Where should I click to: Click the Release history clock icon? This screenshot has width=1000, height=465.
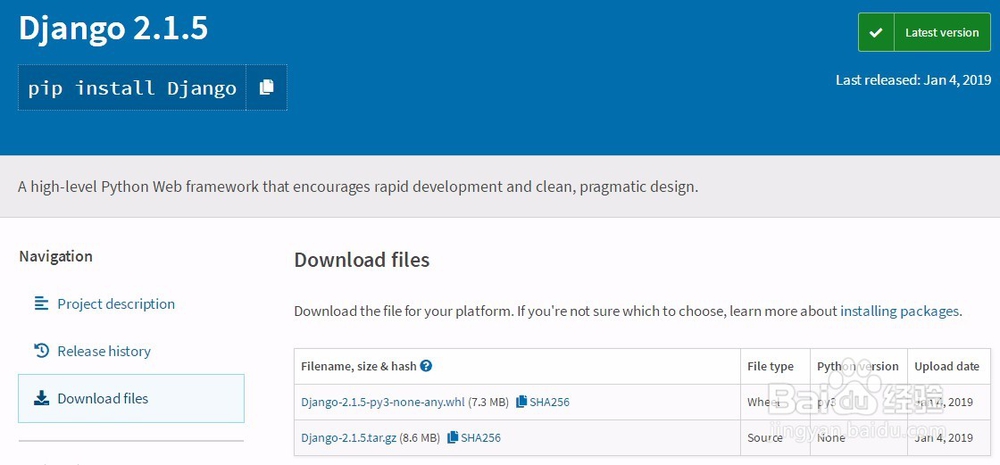click(41, 351)
